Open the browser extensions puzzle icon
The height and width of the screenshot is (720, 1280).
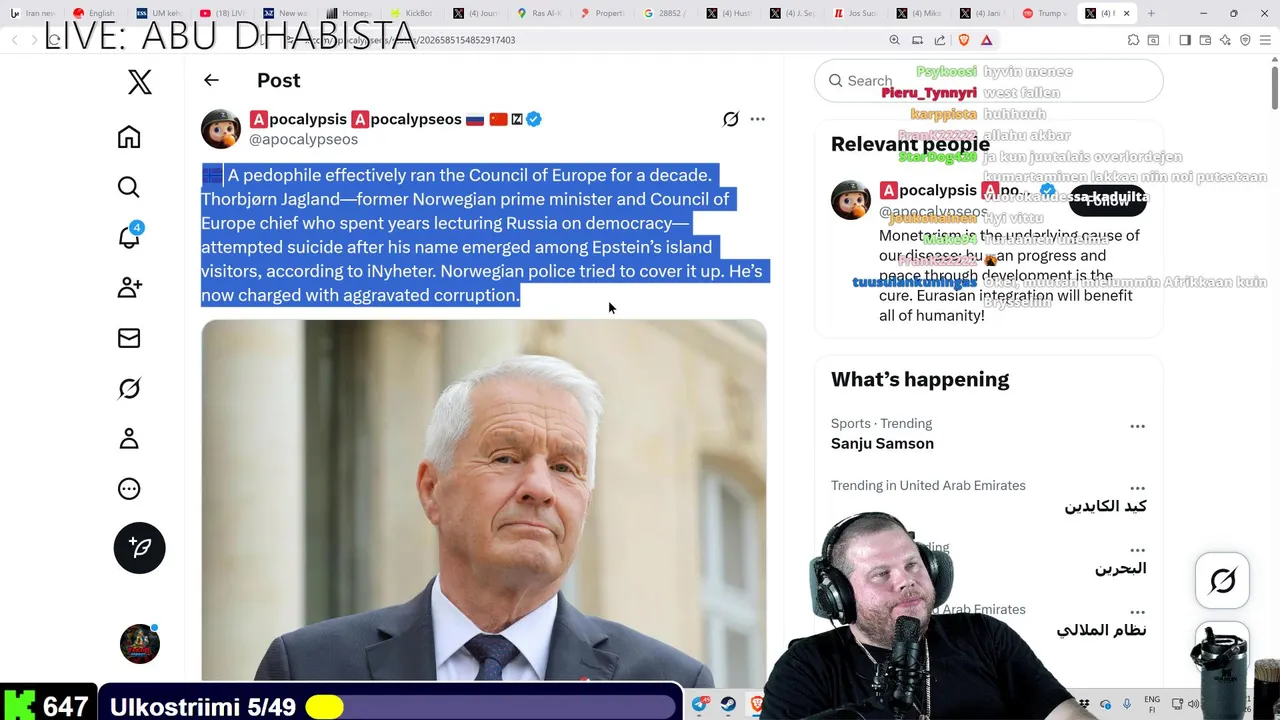[x=1133, y=40]
